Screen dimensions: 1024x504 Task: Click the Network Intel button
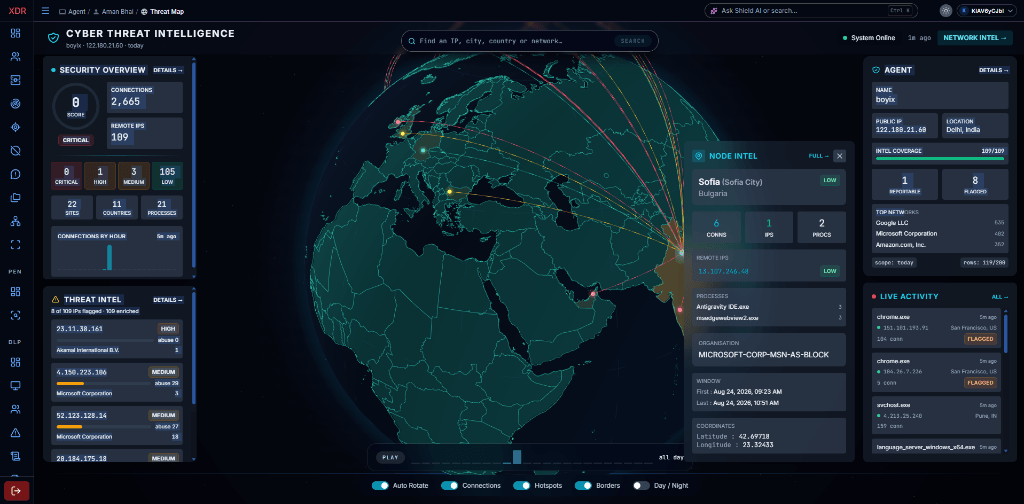pos(975,38)
